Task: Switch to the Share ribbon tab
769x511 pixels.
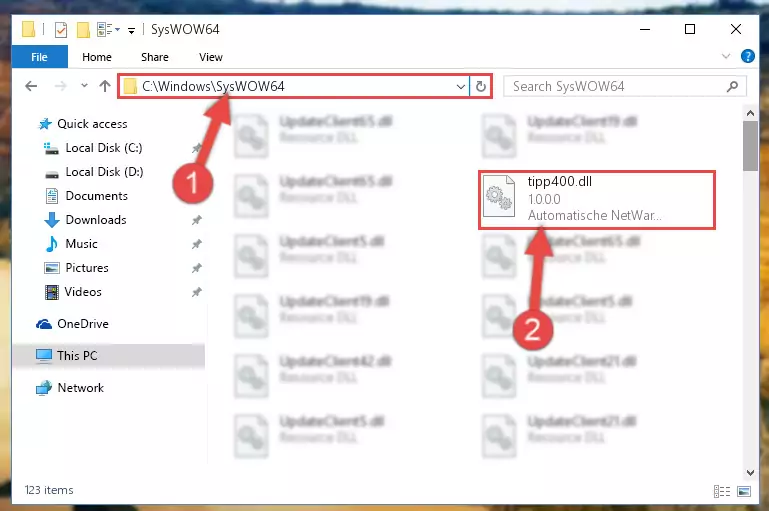Action: [x=154, y=57]
